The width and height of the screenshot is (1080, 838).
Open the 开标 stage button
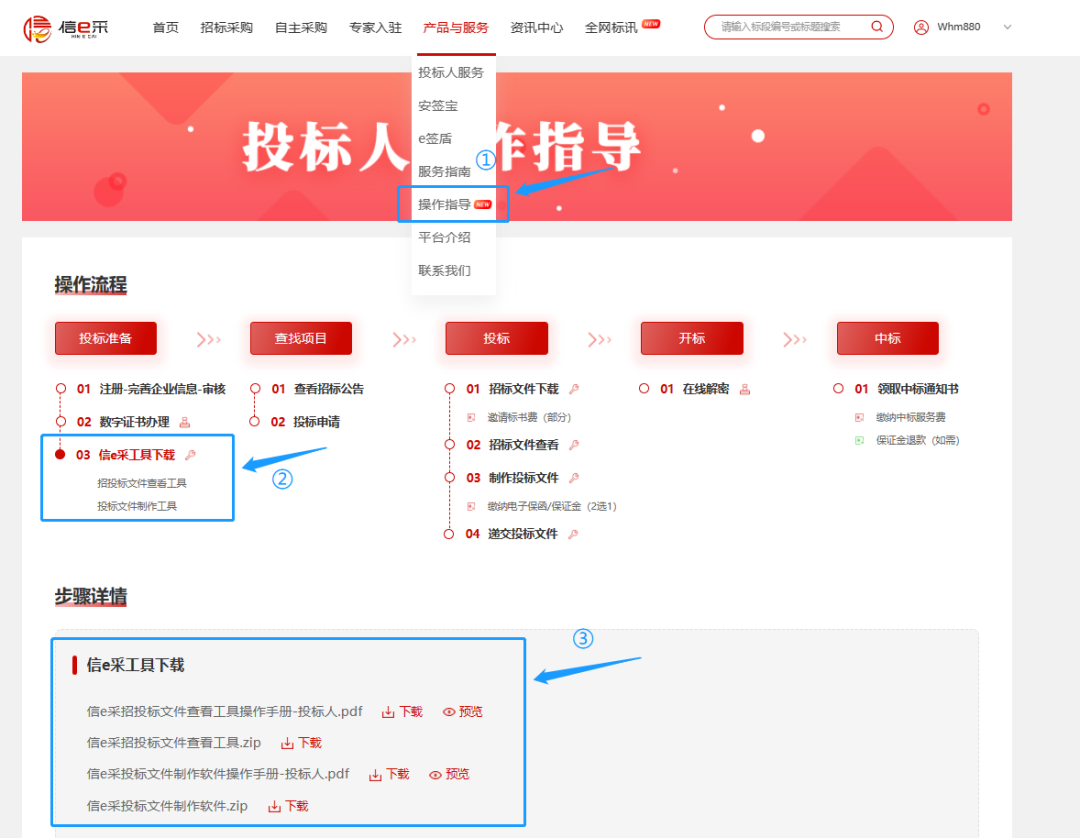click(x=692, y=338)
